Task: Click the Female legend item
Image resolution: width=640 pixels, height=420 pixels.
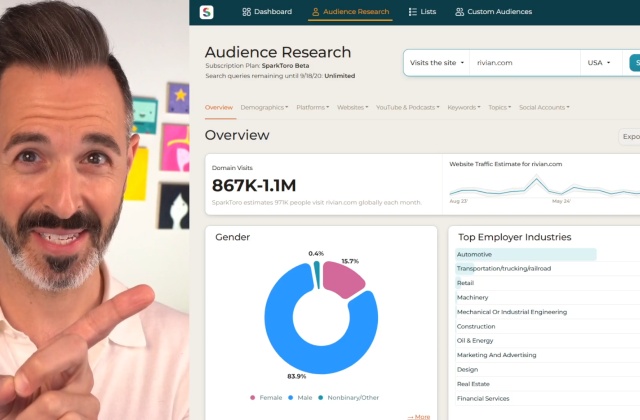Action: click(266, 398)
